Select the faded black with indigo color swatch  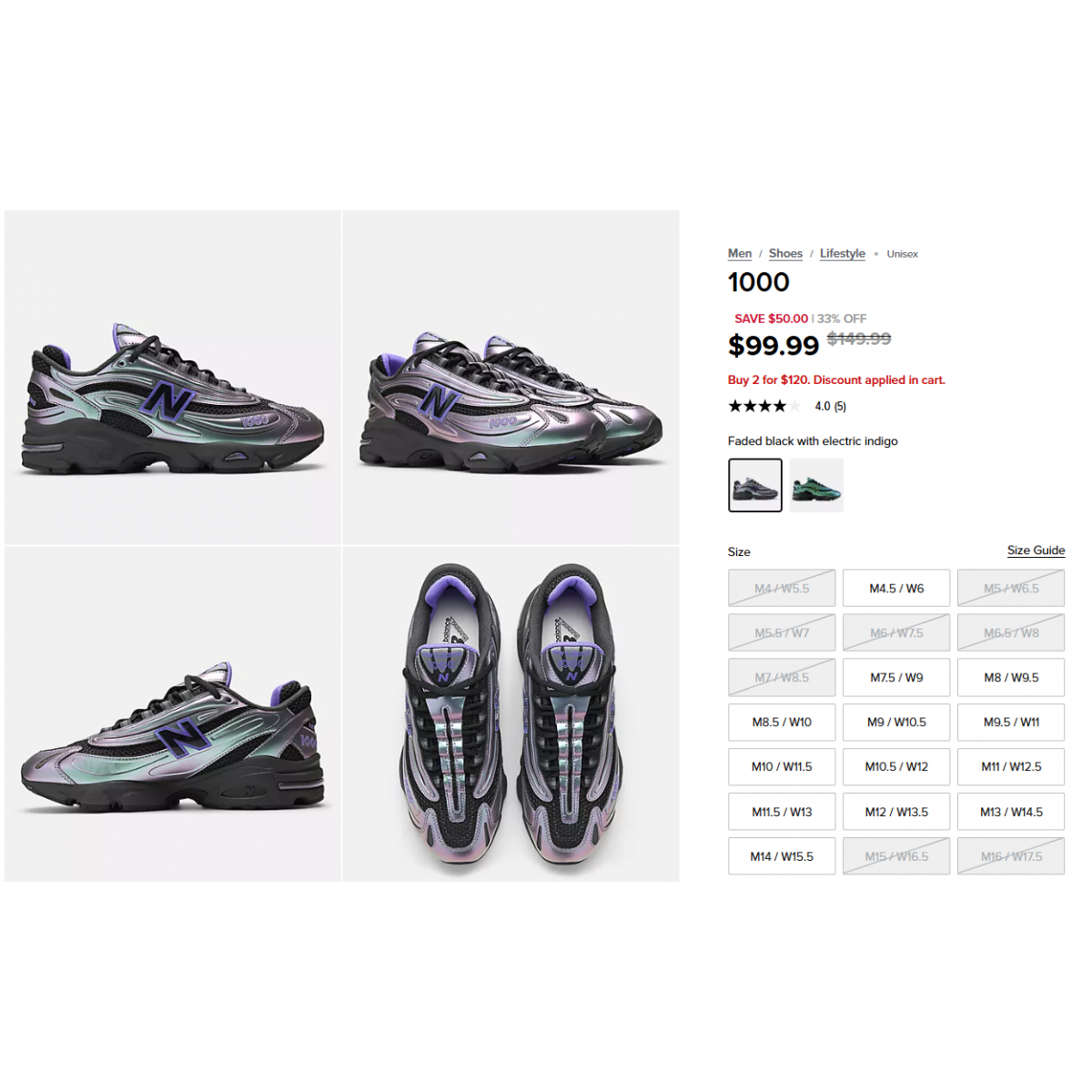(755, 485)
